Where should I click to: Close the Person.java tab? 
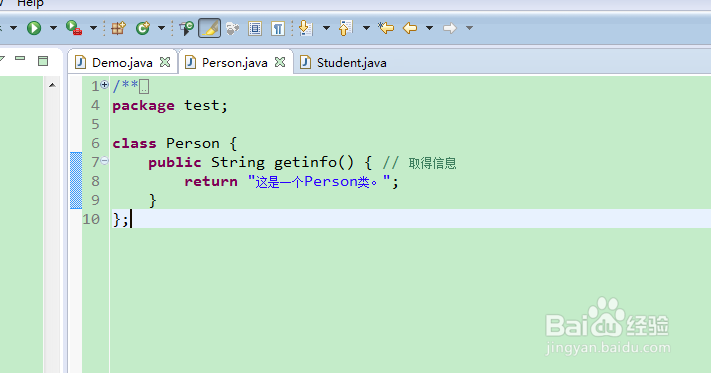click(280, 62)
